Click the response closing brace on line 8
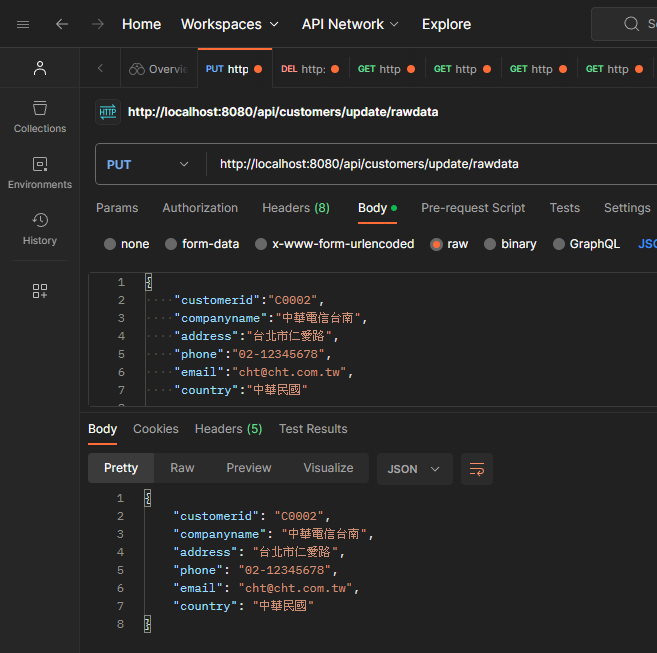The height and width of the screenshot is (653, 657). coord(147,624)
